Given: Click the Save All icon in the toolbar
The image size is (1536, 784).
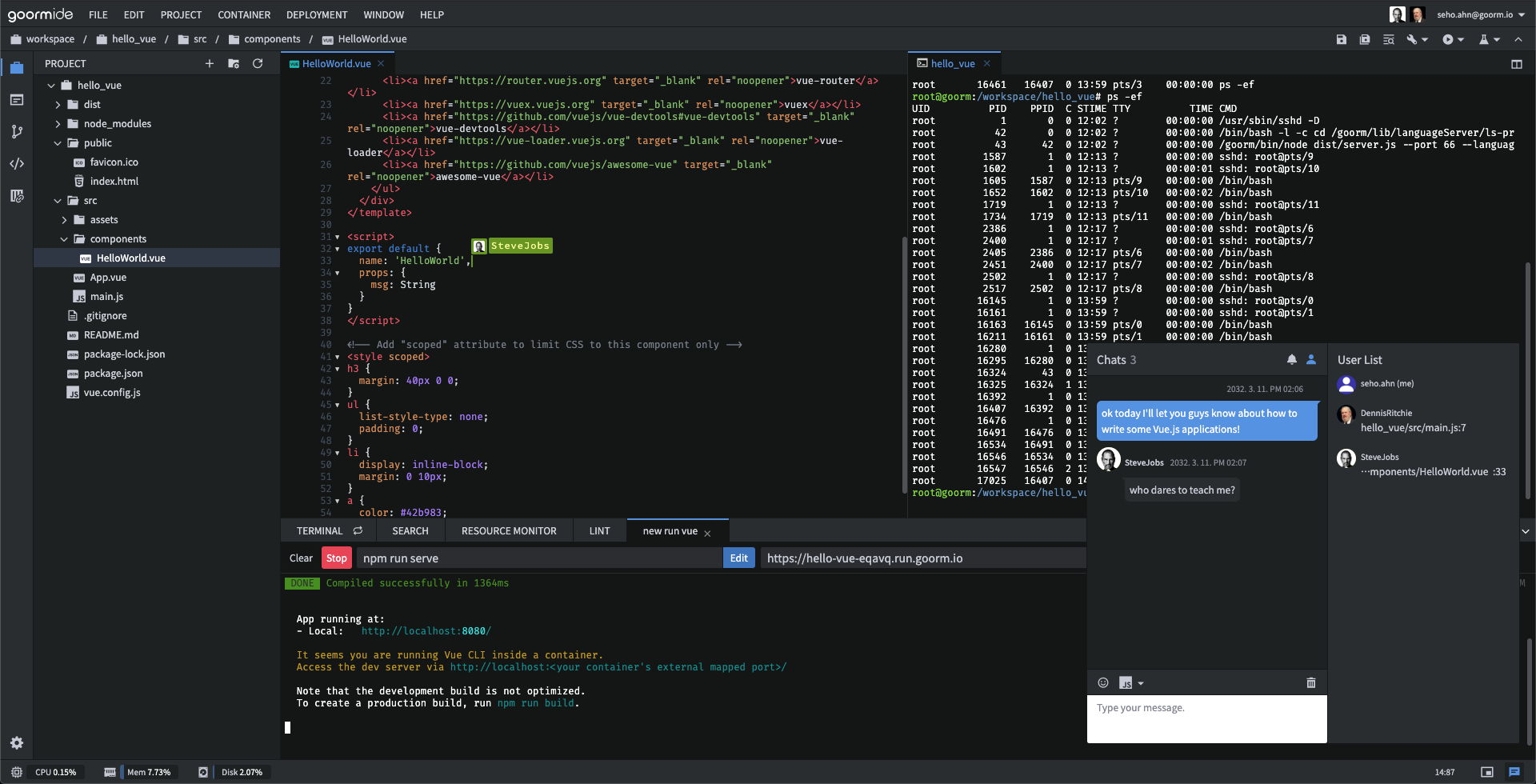Looking at the screenshot, I should (1365, 38).
